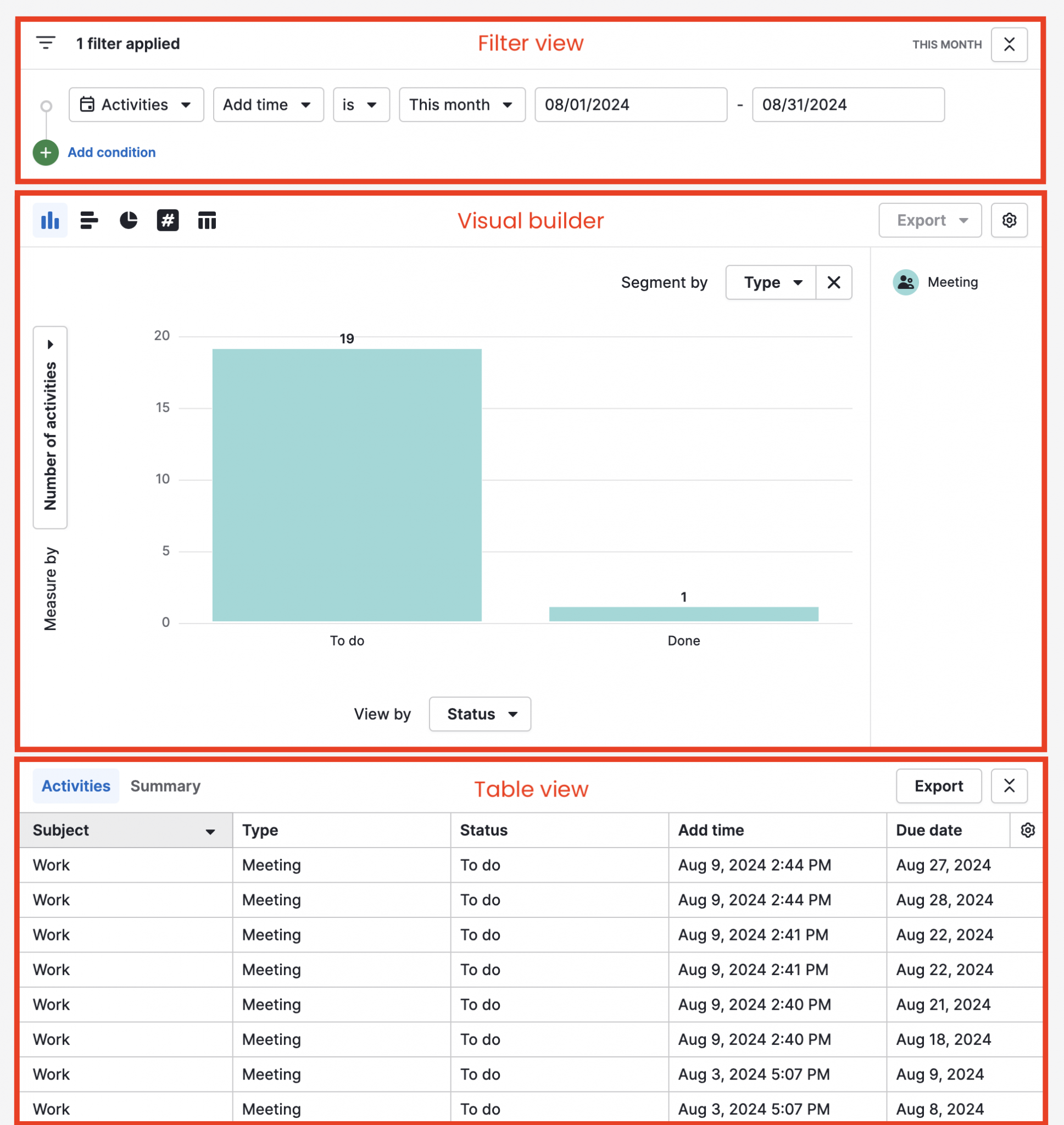
Task: Select the pie chart visualization
Action: [x=128, y=220]
